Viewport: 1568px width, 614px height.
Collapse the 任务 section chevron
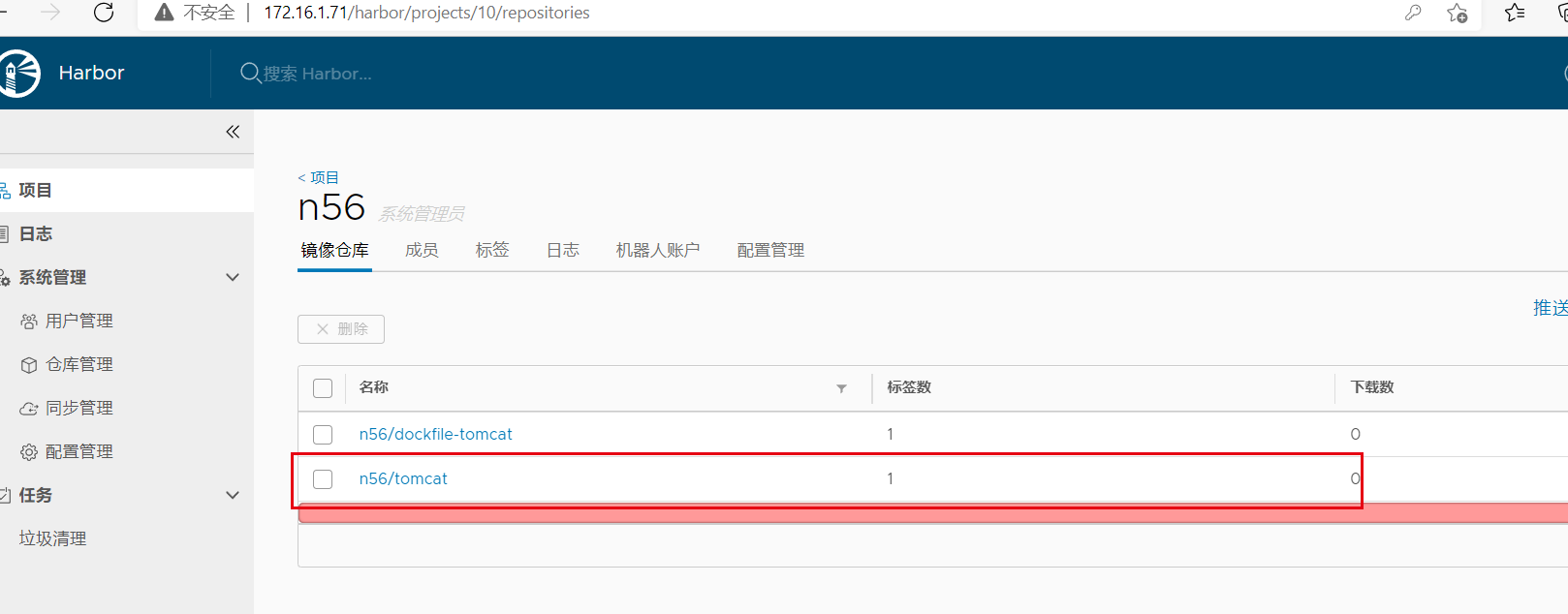[233, 495]
